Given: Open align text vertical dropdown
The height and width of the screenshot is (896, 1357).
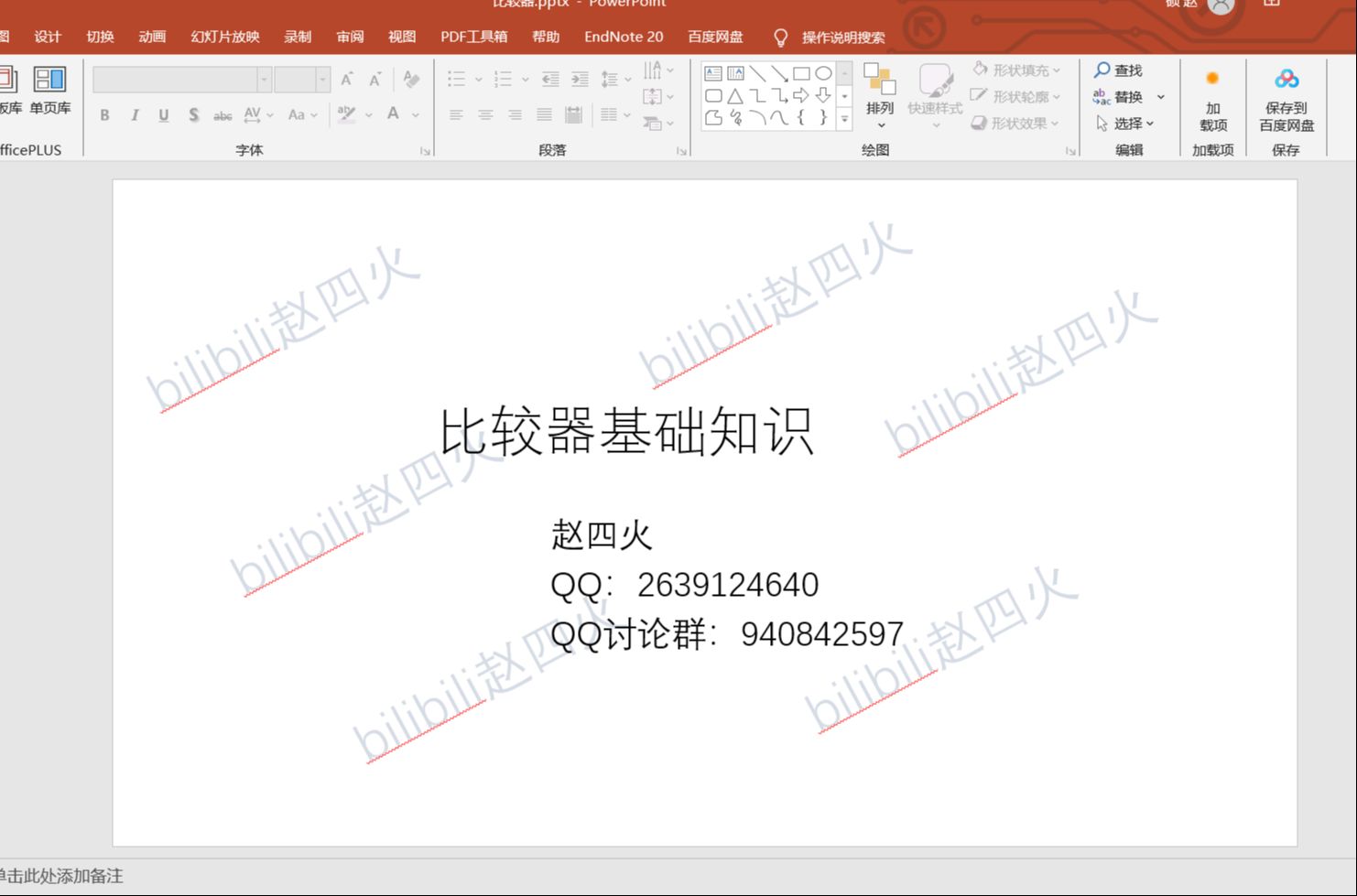Looking at the screenshot, I should pyautogui.click(x=658, y=96).
